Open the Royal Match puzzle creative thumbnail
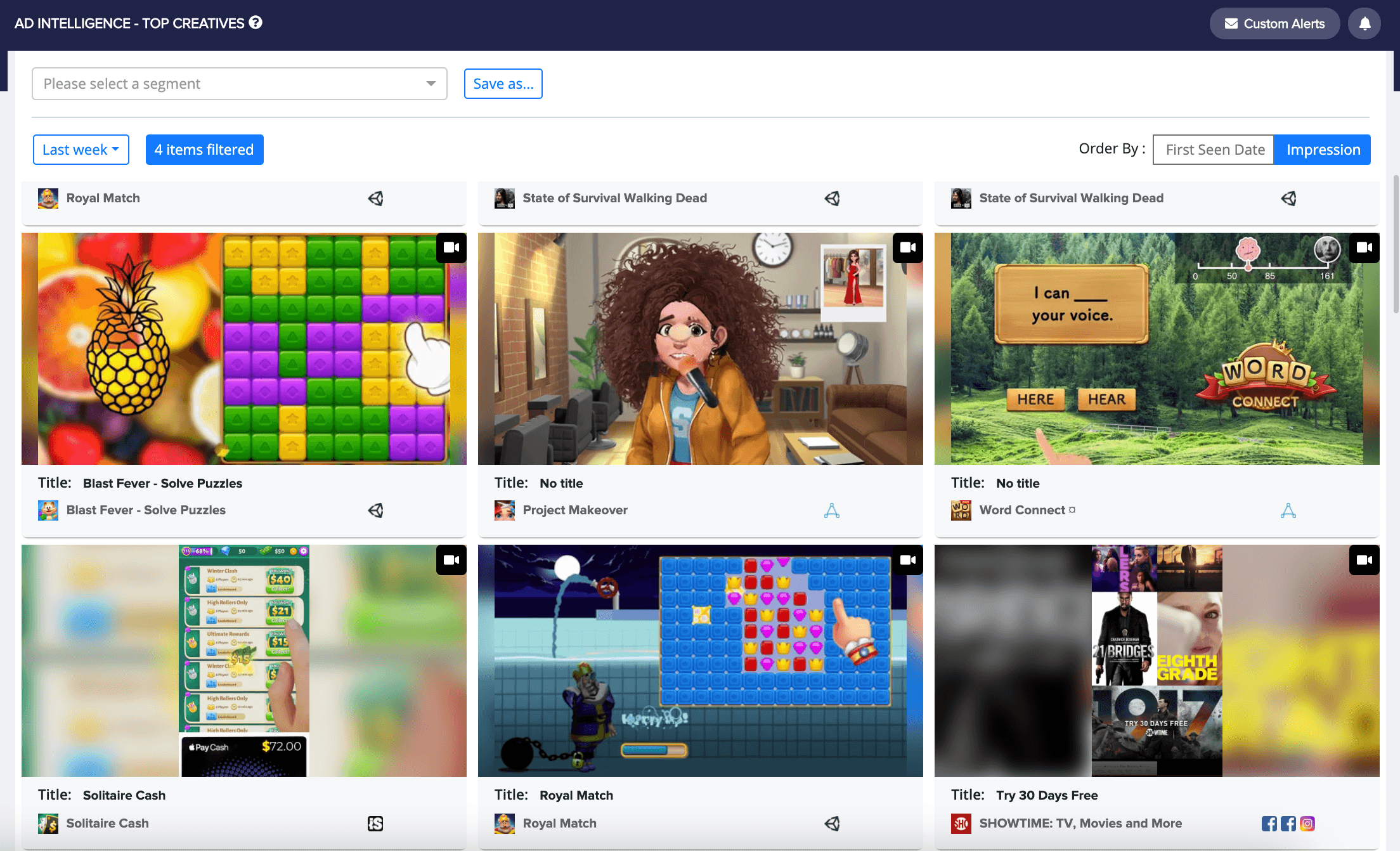The width and height of the screenshot is (1400, 851). 701,661
